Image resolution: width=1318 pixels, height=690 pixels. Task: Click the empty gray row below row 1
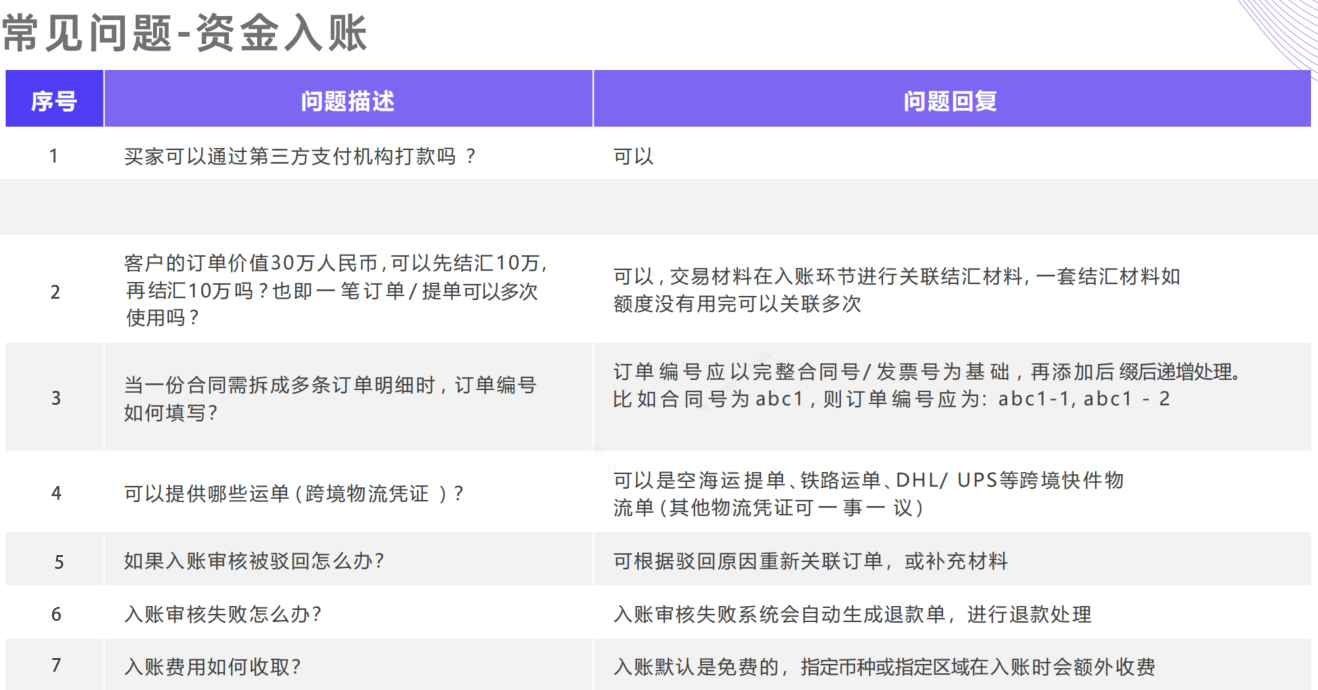click(x=658, y=207)
